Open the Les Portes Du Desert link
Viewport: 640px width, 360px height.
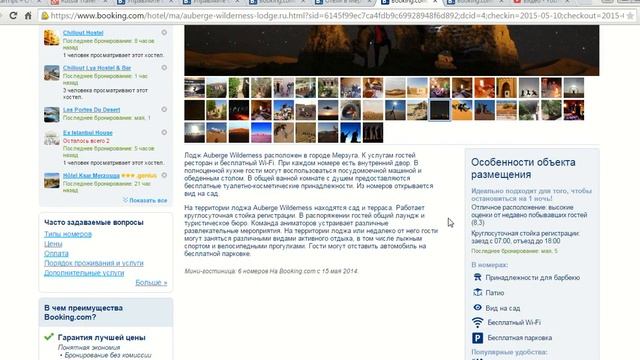coord(91,110)
